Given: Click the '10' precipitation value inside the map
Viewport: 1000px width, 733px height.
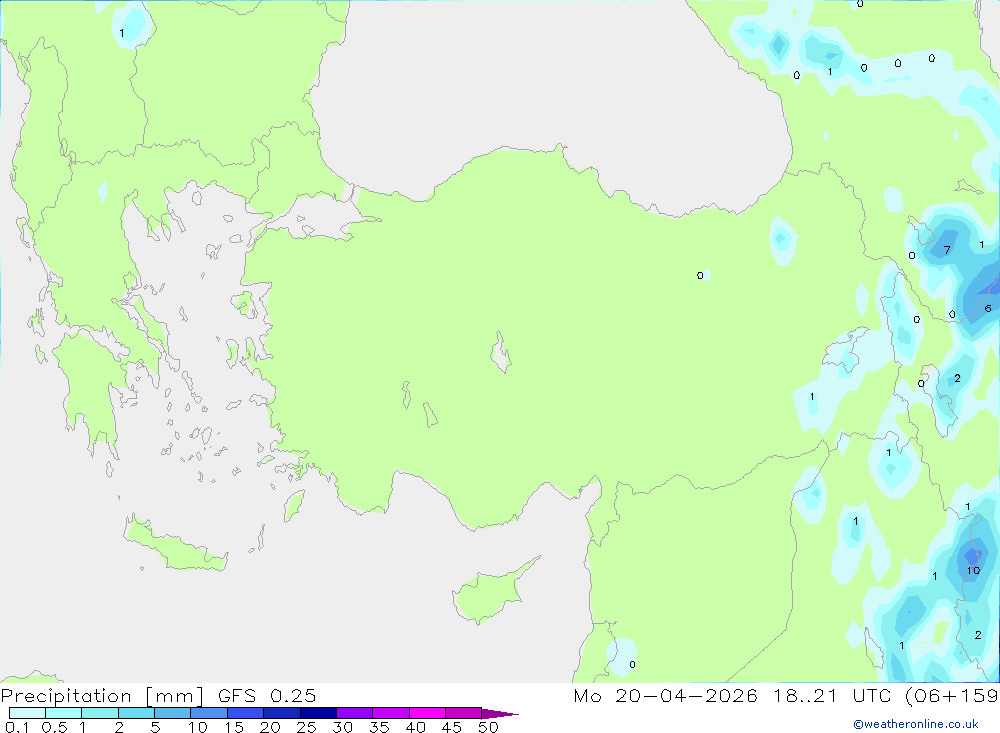Looking at the screenshot, I should 973,570.
